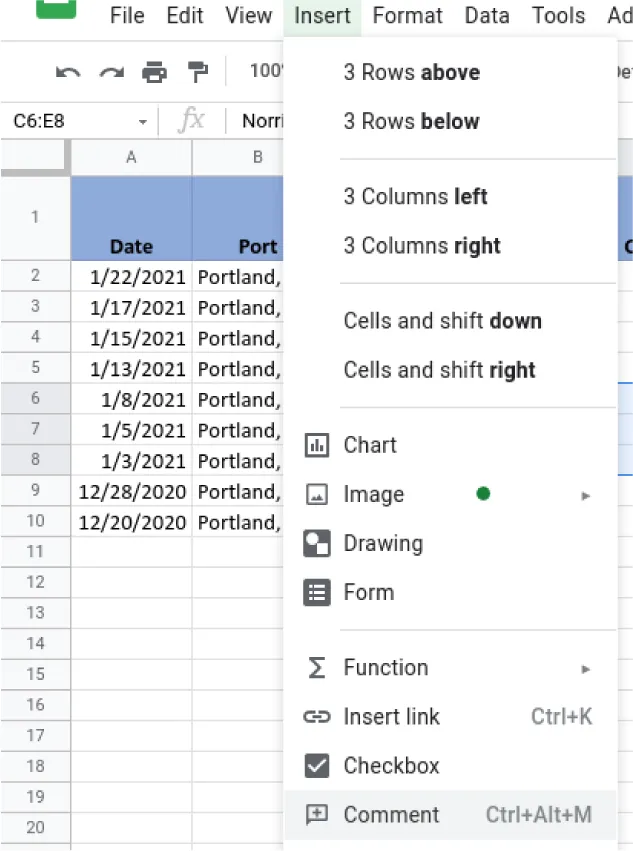633x851 pixels.
Task: Open the cell name box dropdown
Action: [143, 122]
